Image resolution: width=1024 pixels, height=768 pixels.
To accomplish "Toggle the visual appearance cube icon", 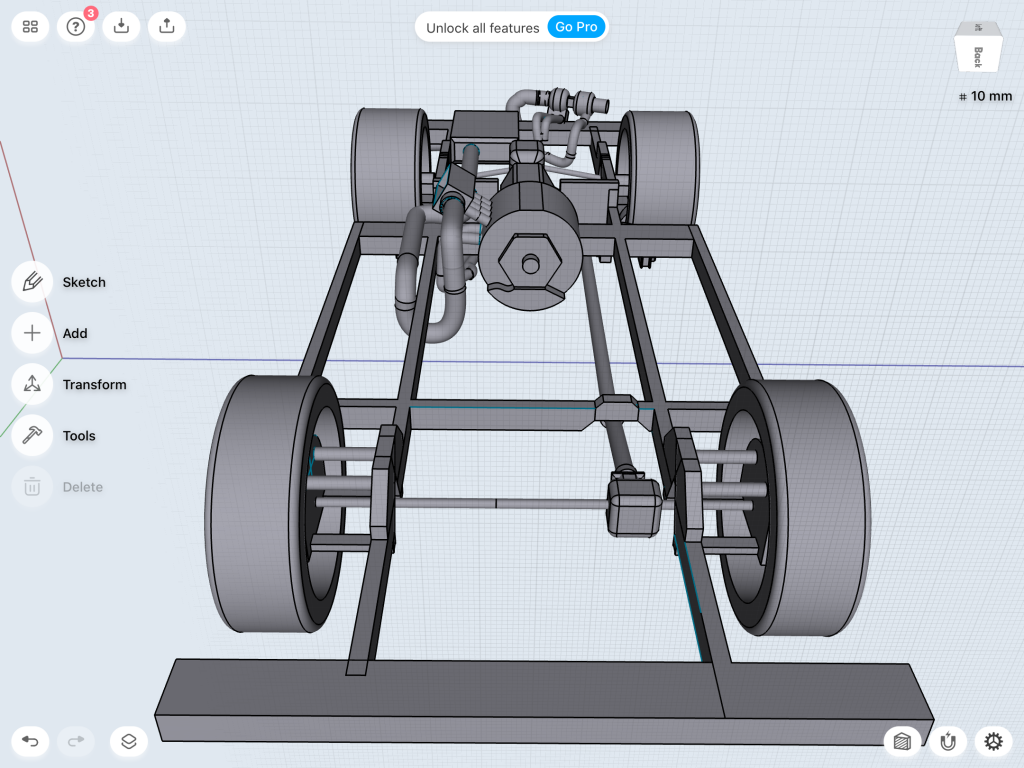I will pyautogui.click(x=902, y=741).
